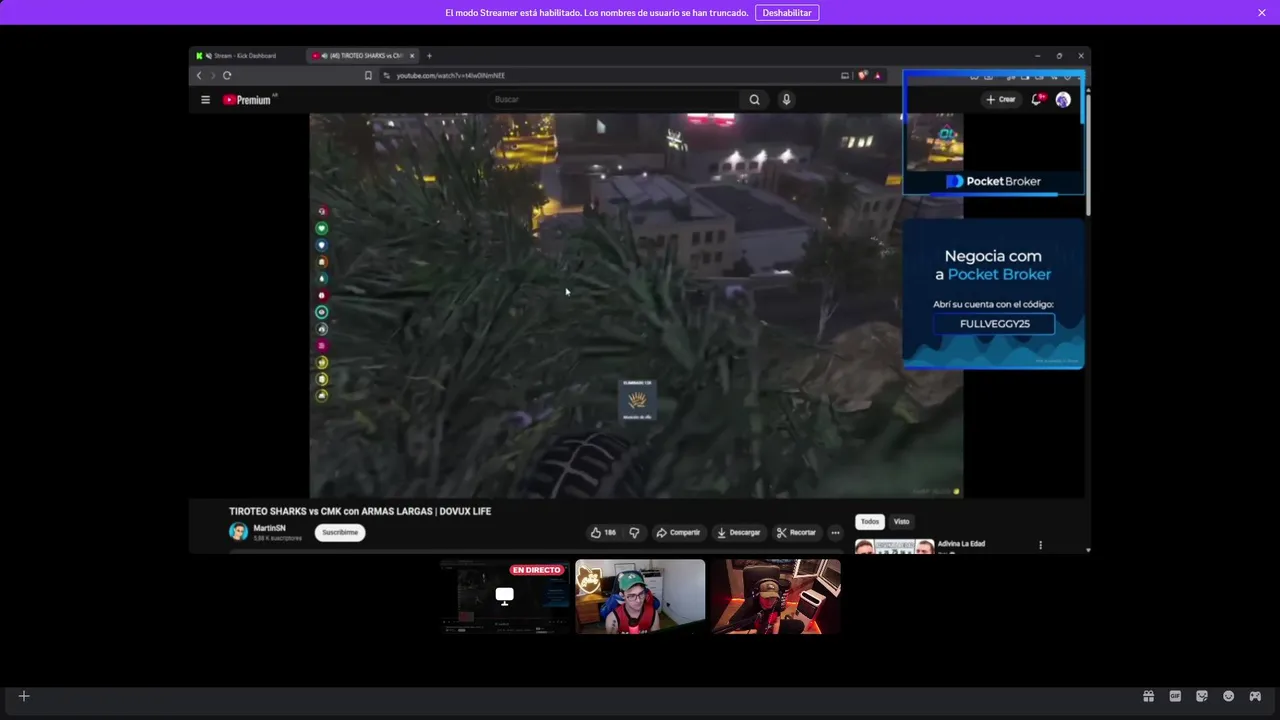
Task: Open the sticker picker icon
Action: point(1202,696)
